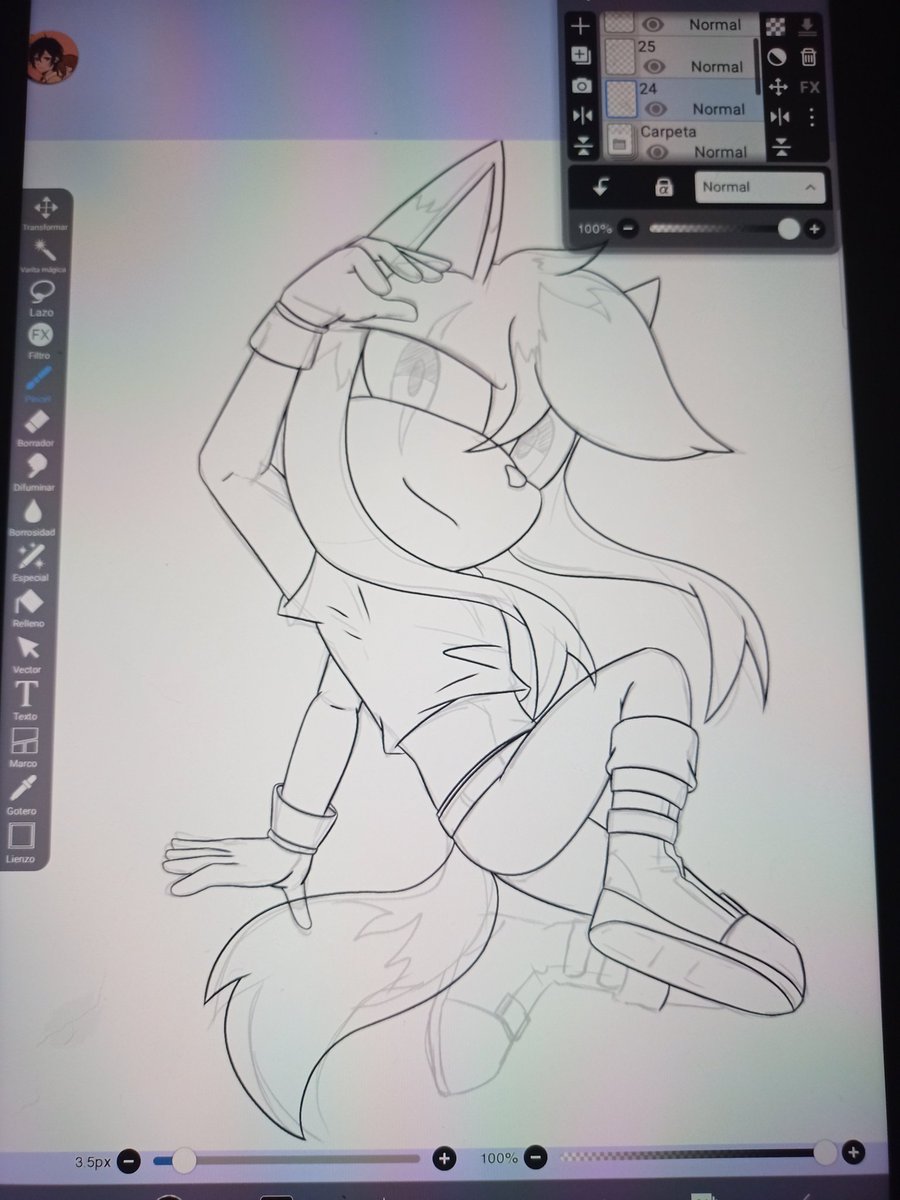This screenshot has height=1200, width=900.
Task: Click the brush size slider
Action: [286, 1160]
